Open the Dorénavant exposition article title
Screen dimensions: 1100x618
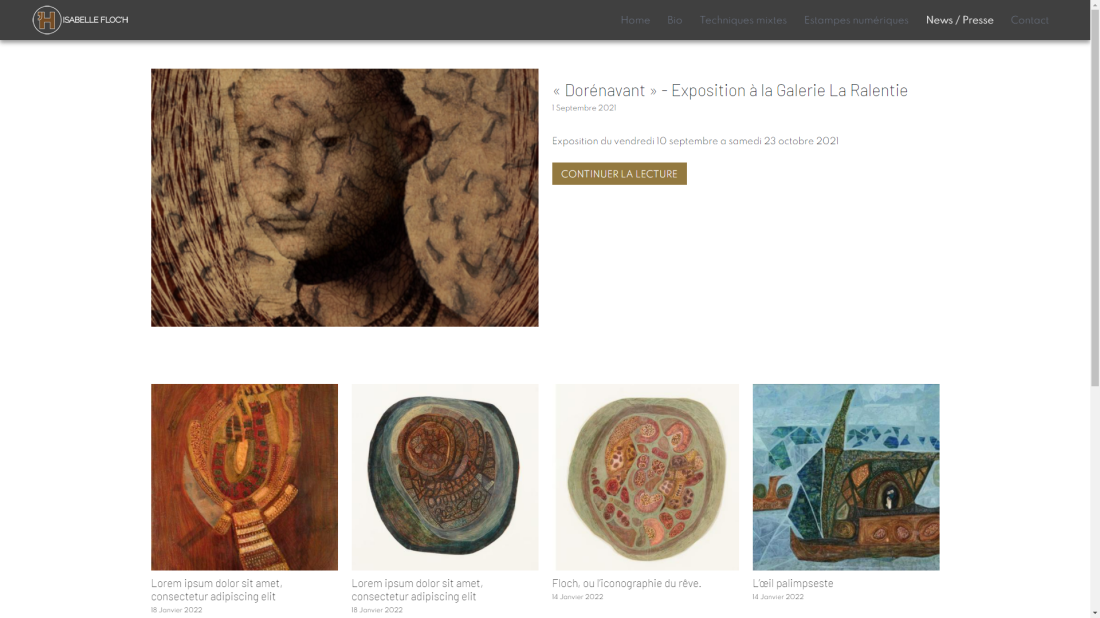pyautogui.click(x=730, y=90)
